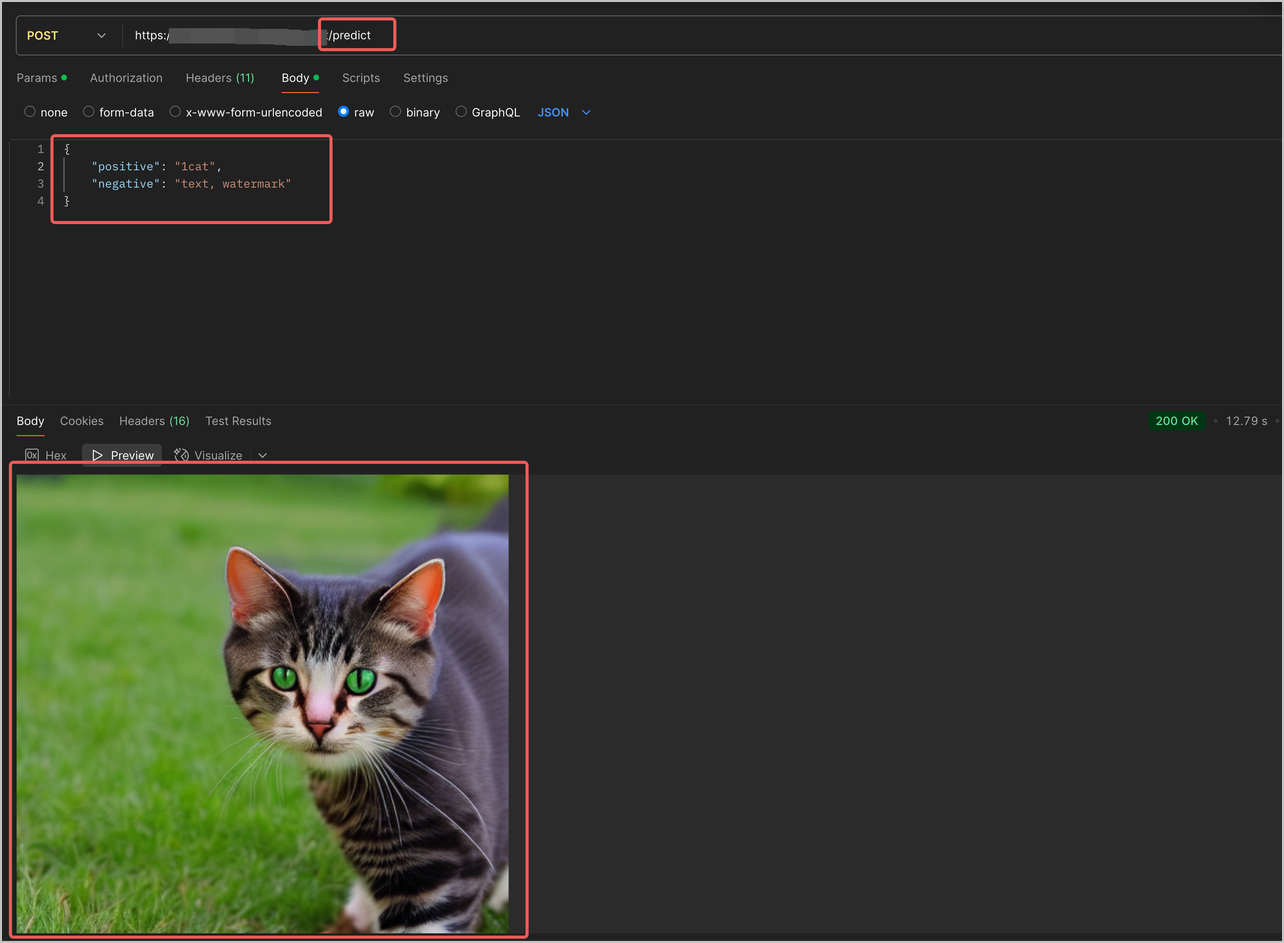Click the generated cat image preview

(263, 704)
